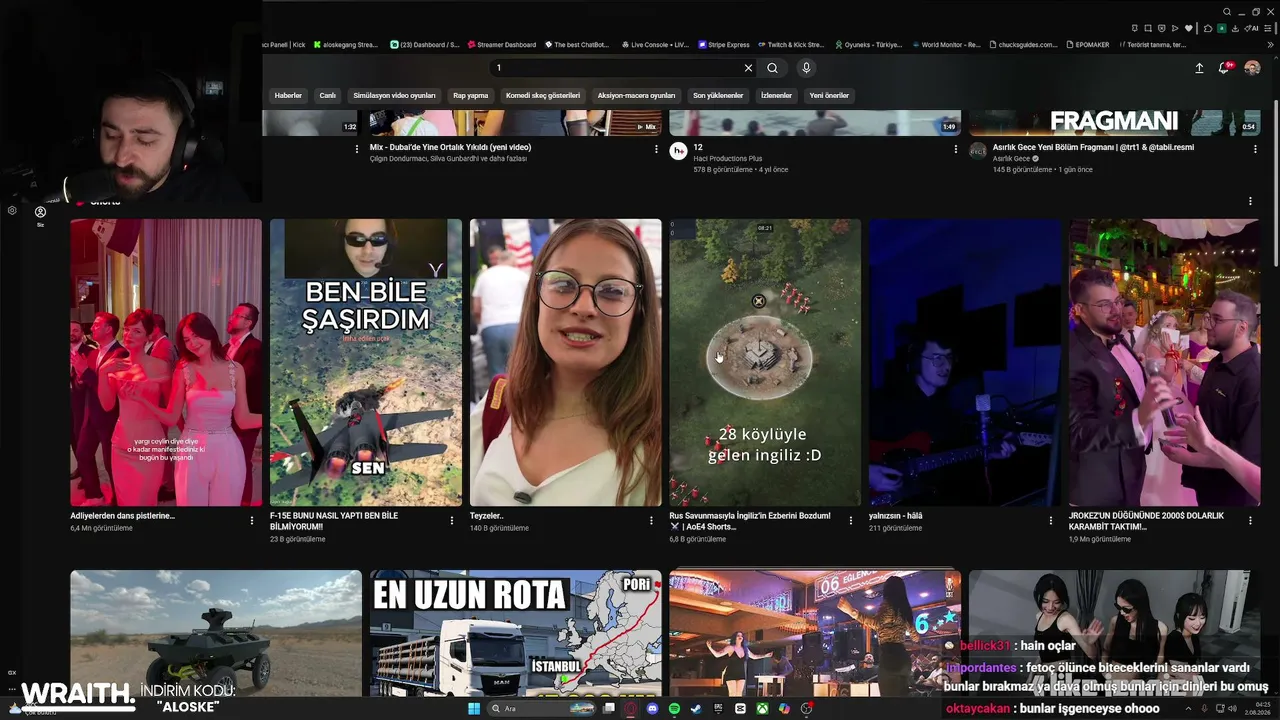The width and height of the screenshot is (1280, 720).
Task: Select the İzlenenler filter chip
Action: 776,96
